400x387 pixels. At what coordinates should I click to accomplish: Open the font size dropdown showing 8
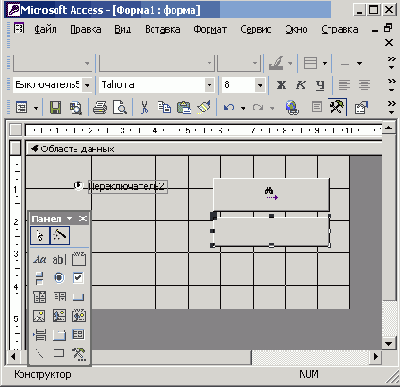260,85
